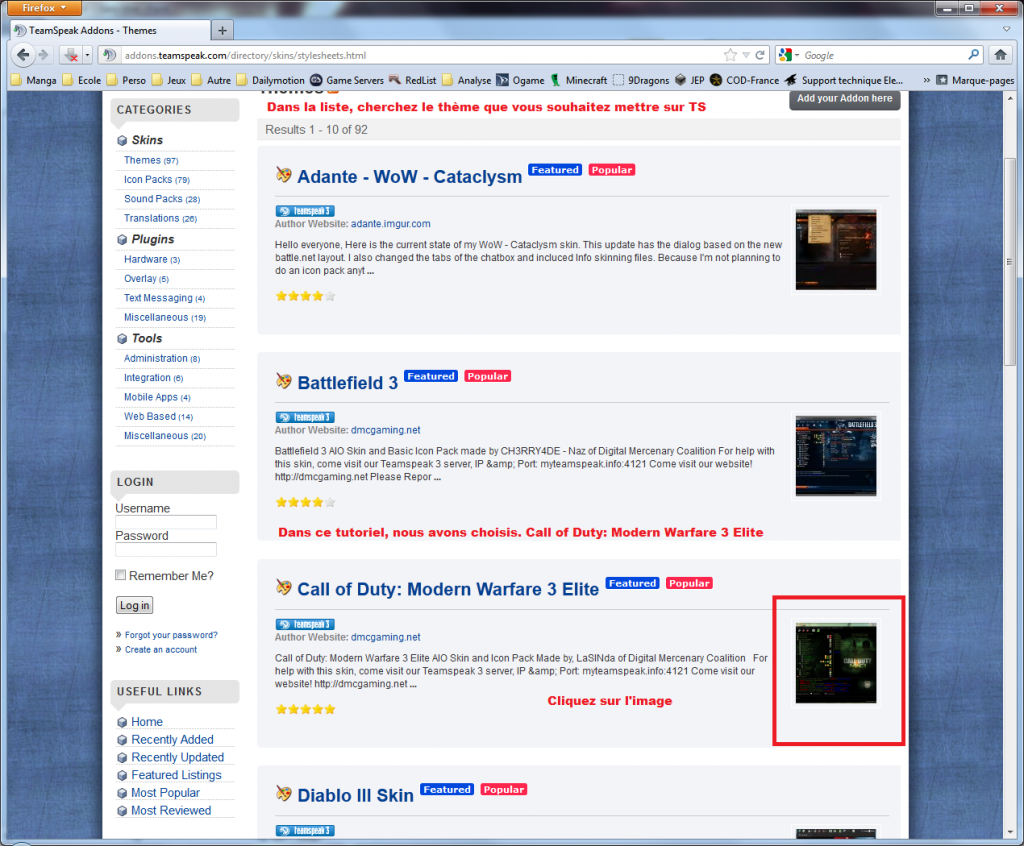The height and width of the screenshot is (846, 1024).
Task: Rate Adante WoW Cataclysm via stars
Action: [x=306, y=296]
